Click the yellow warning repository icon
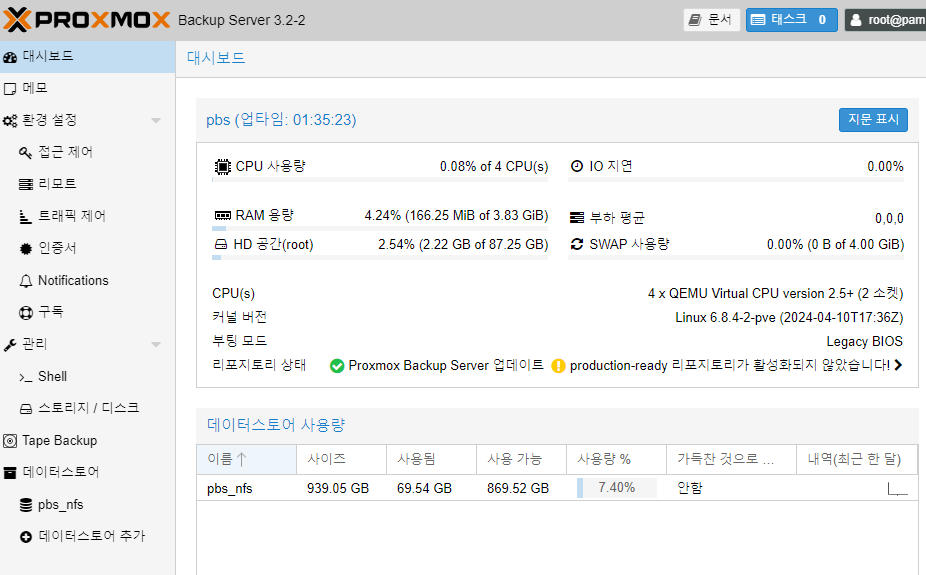This screenshot has width=926, height=575. tap(558, 366)
